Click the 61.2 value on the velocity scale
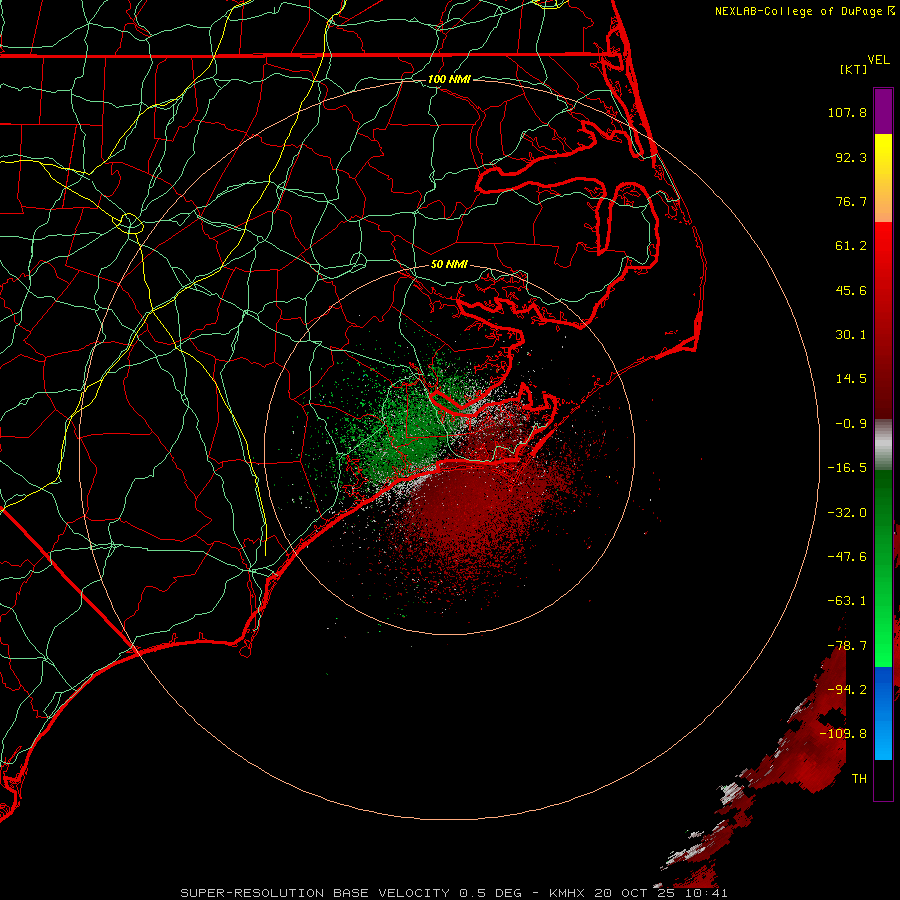The width and height of the screenshot is (900, 900). (x=851, y=246)
